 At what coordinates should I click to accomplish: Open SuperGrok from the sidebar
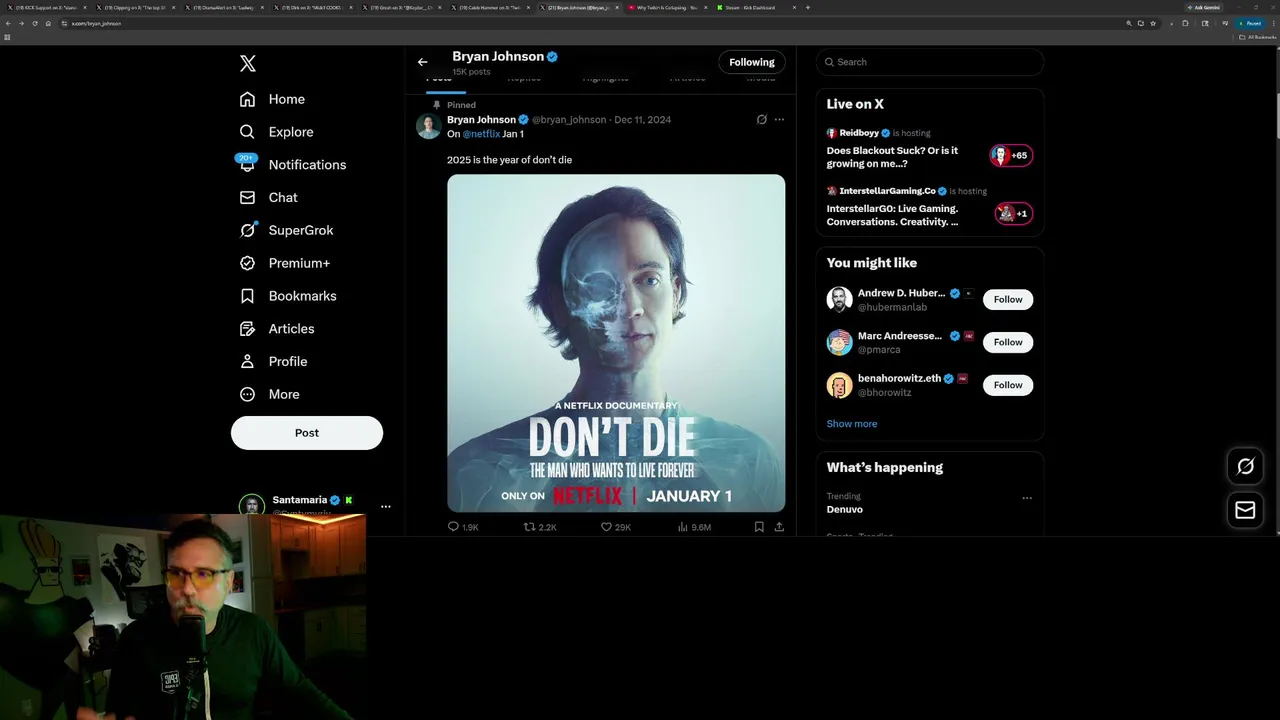point(286,230)
